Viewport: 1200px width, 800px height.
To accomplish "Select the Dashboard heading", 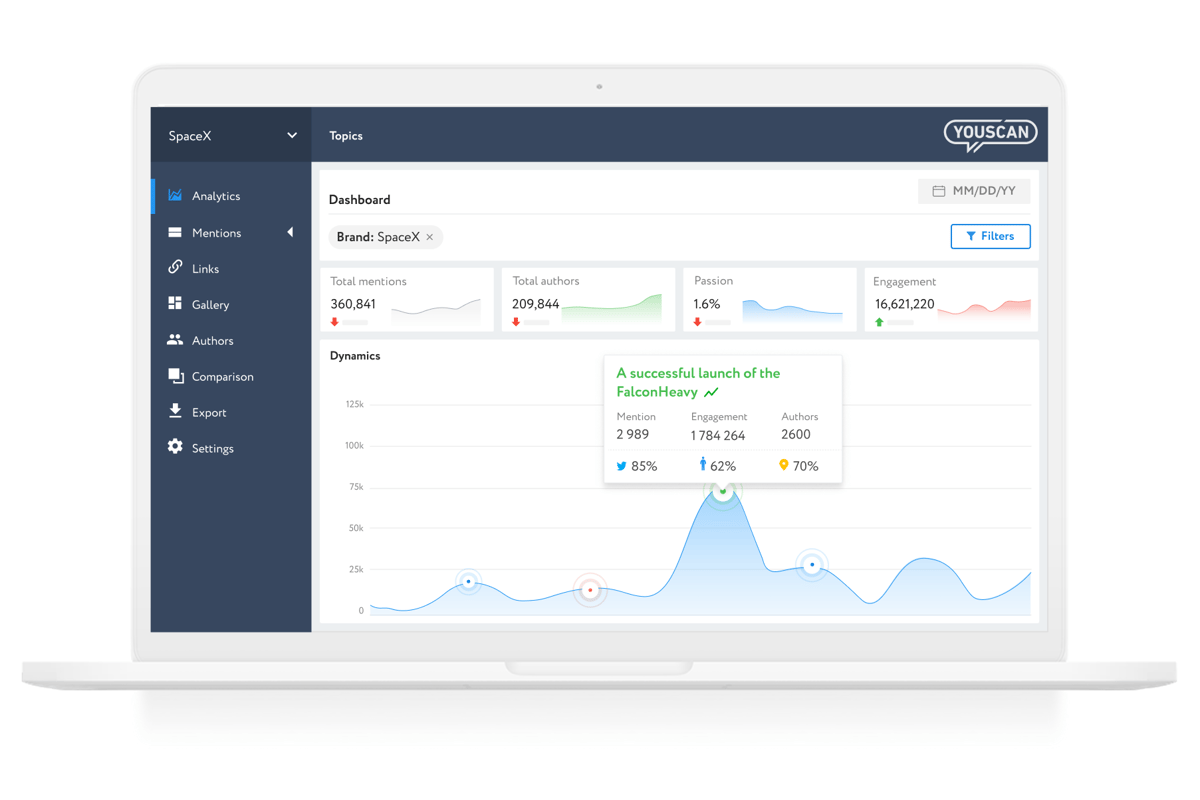I will pyautogui.click(x=359, y=199).
